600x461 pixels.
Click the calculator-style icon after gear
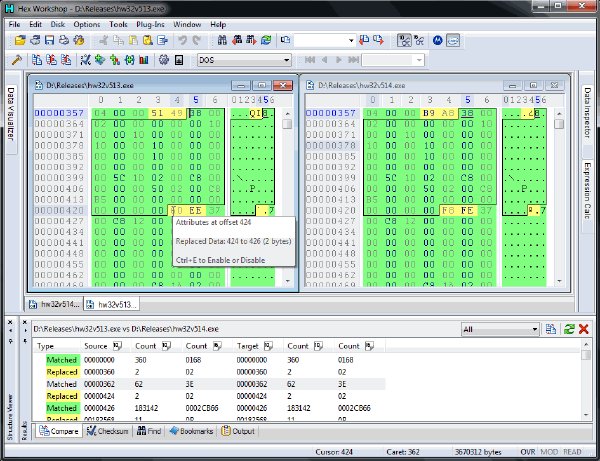tap(179, 60)
